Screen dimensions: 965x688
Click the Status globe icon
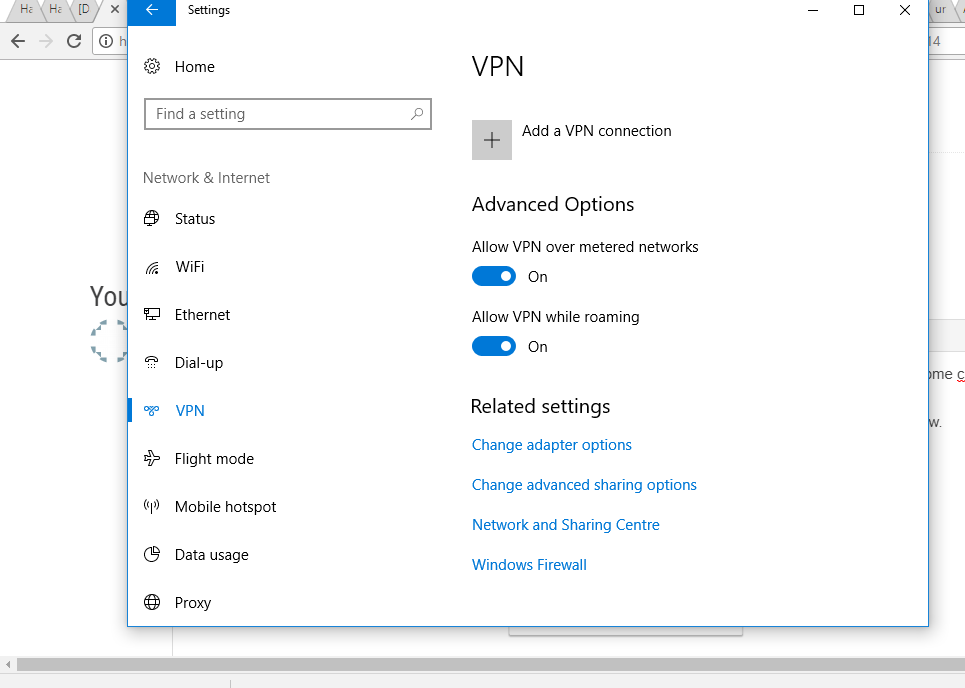(x=152, y=219)
